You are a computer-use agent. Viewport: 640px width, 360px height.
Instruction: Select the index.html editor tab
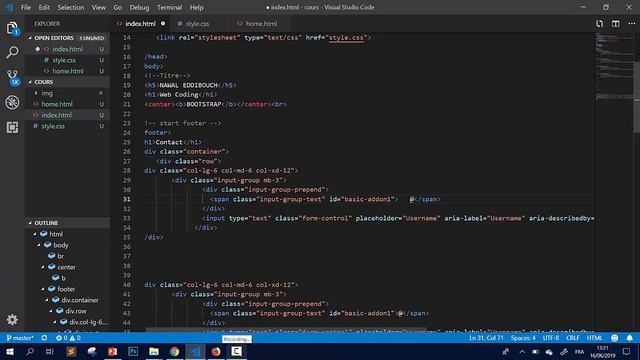140,24
